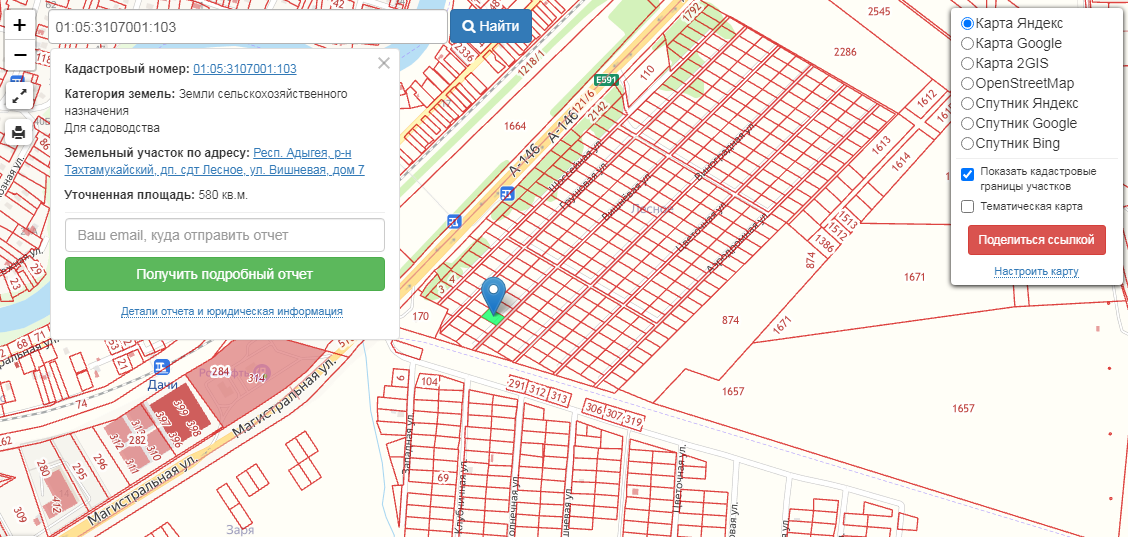Screen dimensions: 1128x537
Task: Click parcel label 1664 on map
Action: pyautogui.click(x=515, y=126)
